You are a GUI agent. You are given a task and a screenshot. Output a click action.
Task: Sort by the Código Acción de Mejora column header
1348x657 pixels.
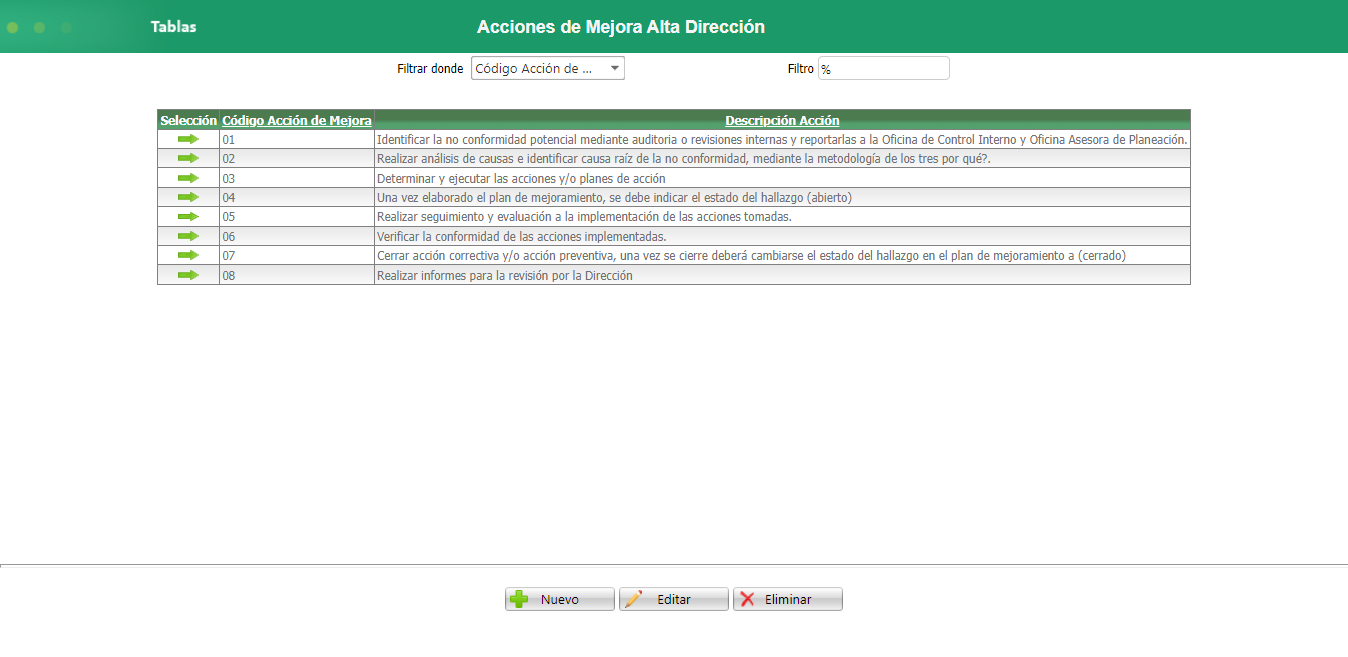296,120
